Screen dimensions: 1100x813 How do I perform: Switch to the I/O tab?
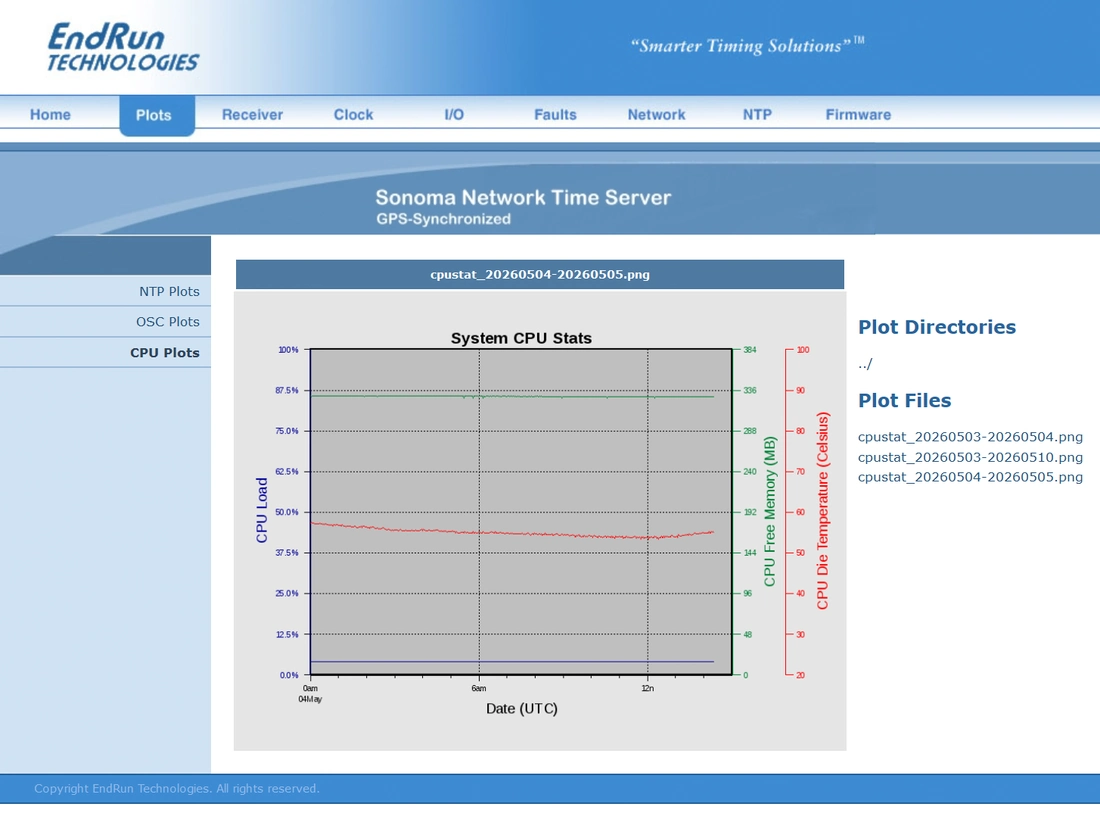click(x=454, y=114)
